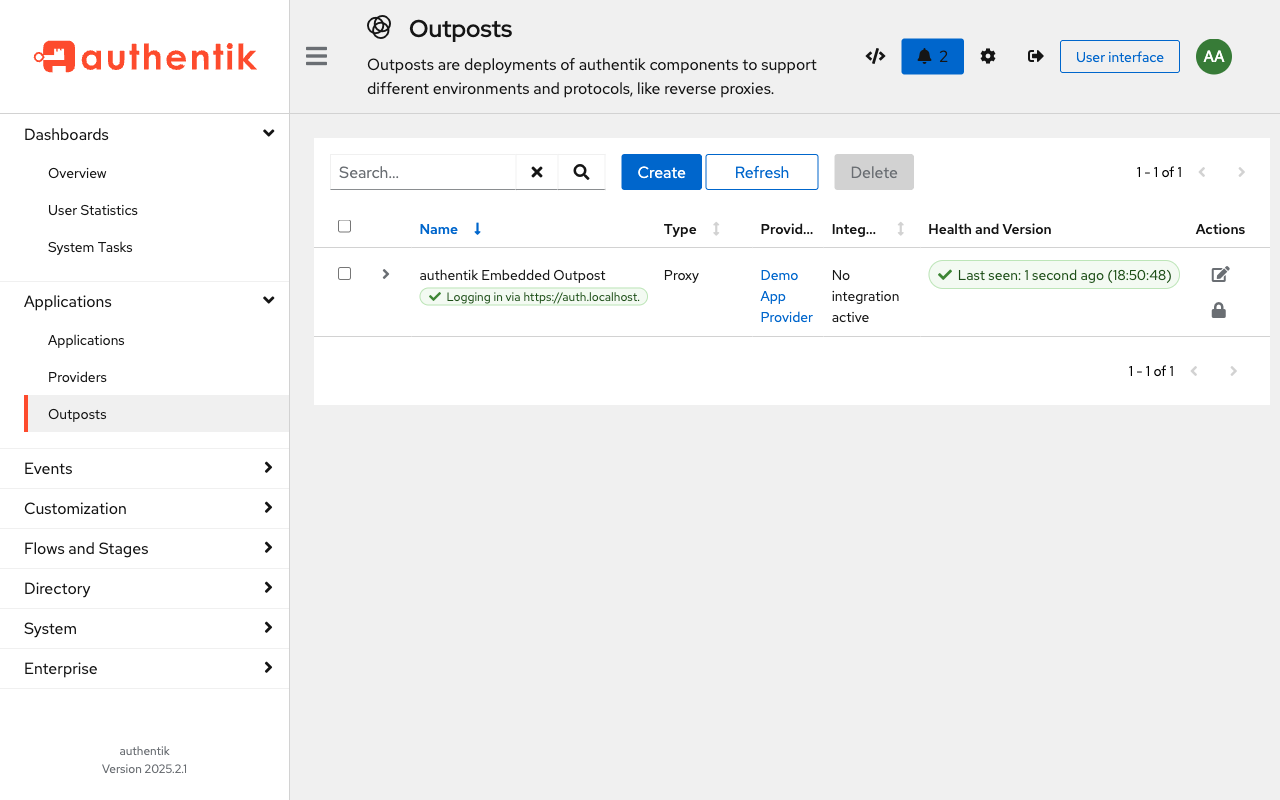
Task: Toggle the hamburger sidebar menu
Action: coord(317,56)
